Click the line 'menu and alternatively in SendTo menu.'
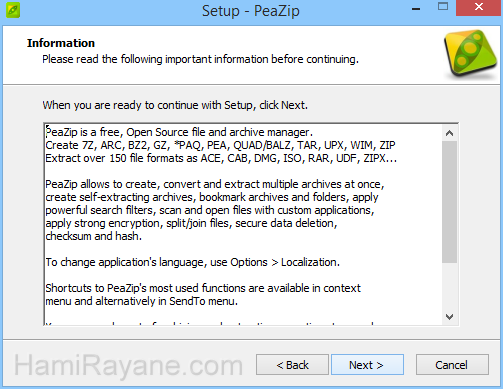 point(141,301)
